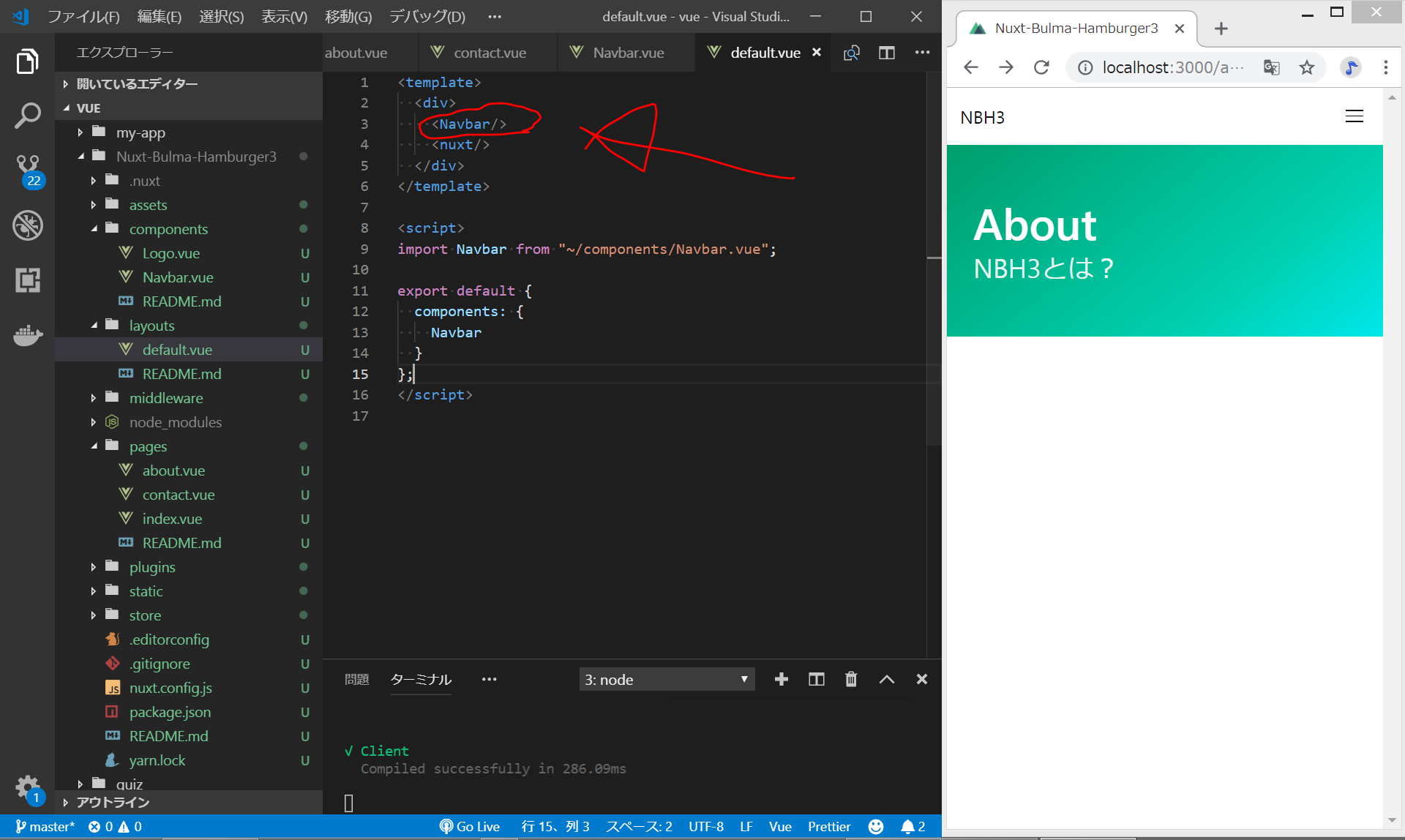Reload the localhost page in Chrome
The height and width of the screenshot is (840, 1405).
(1041, 67)
